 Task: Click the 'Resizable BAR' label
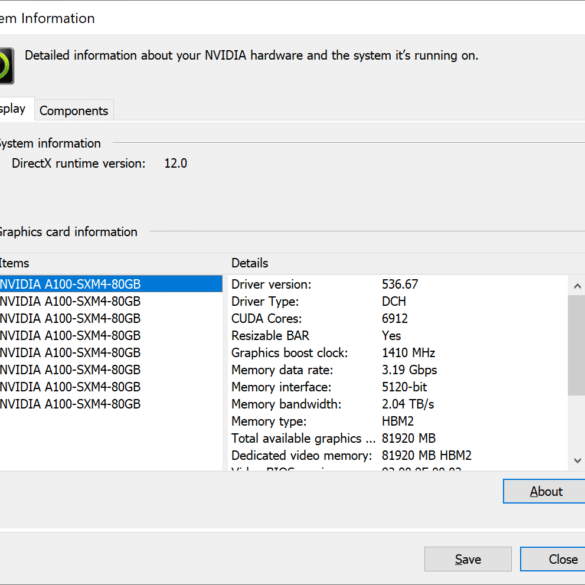coord(270,336)
